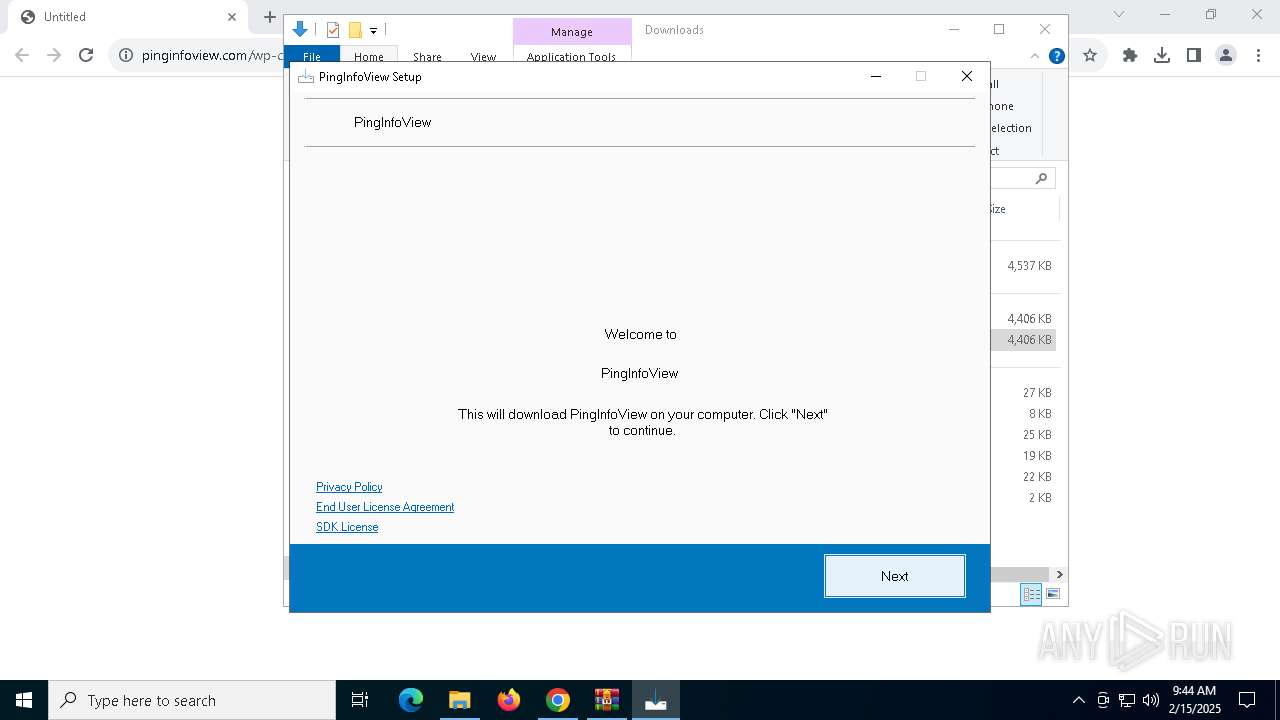Open the taskbar clock and date
Image resolution: width=1280 pixels, height=720 pixels.
pyautogui.click(x=1193, y=700)
